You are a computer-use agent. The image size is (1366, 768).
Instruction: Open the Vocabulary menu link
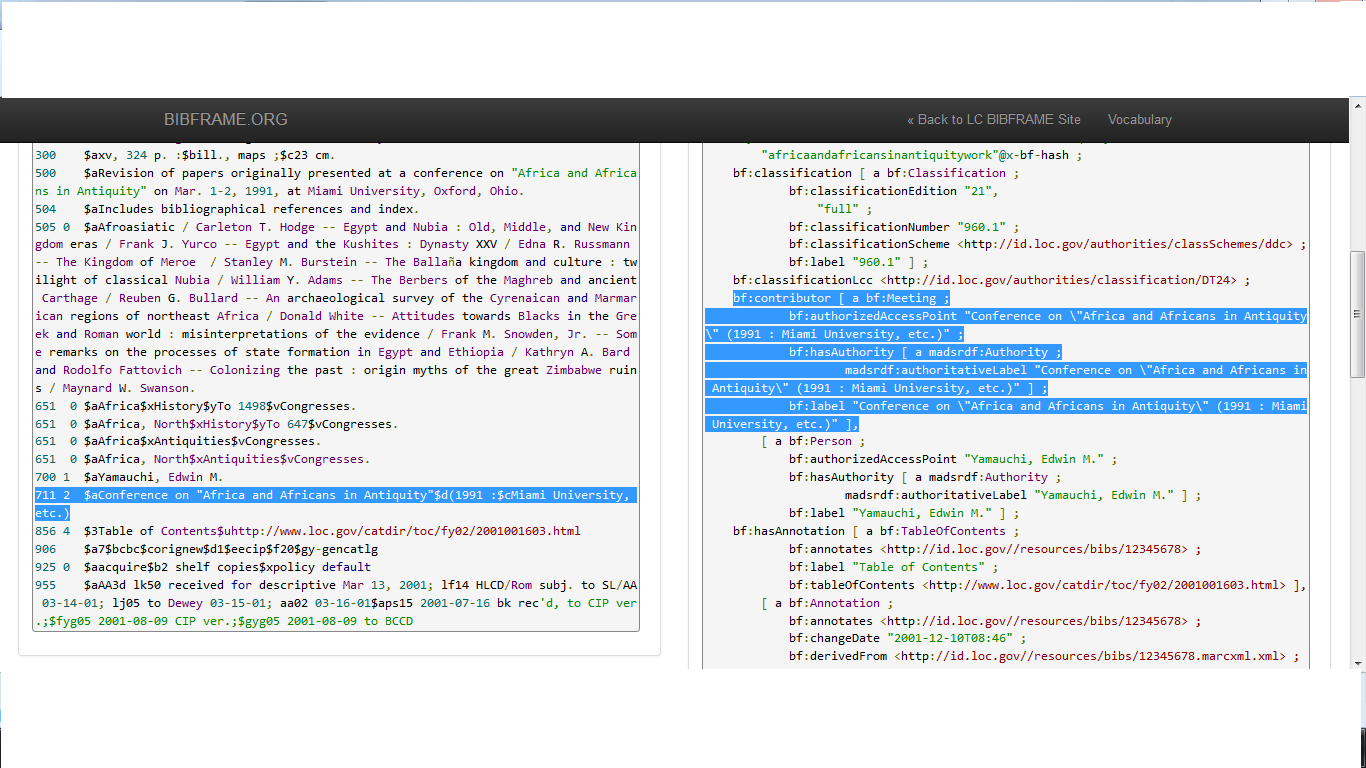(1139, 119)
